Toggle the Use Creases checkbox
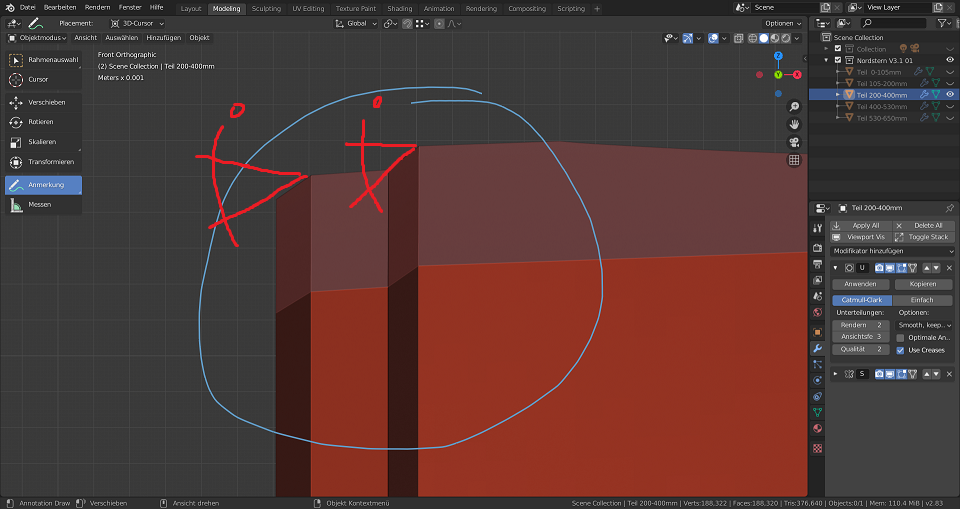Screen dimensions: 960x509 coord(900,350)
